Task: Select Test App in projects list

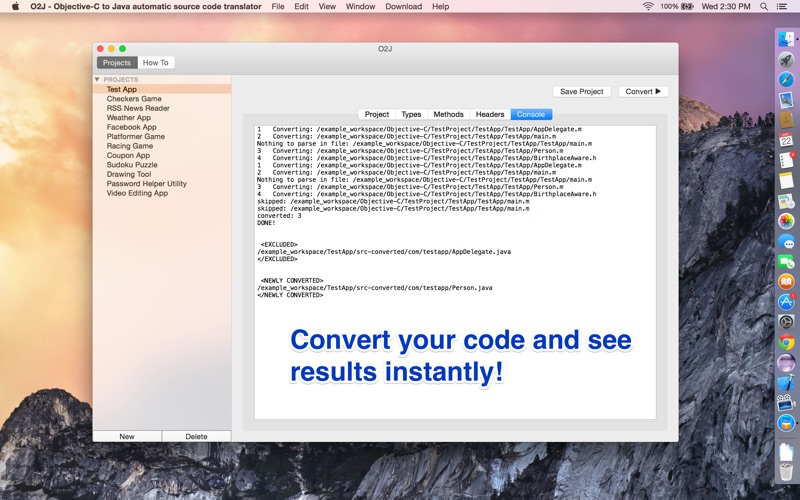Action: (x=162, y=89)
